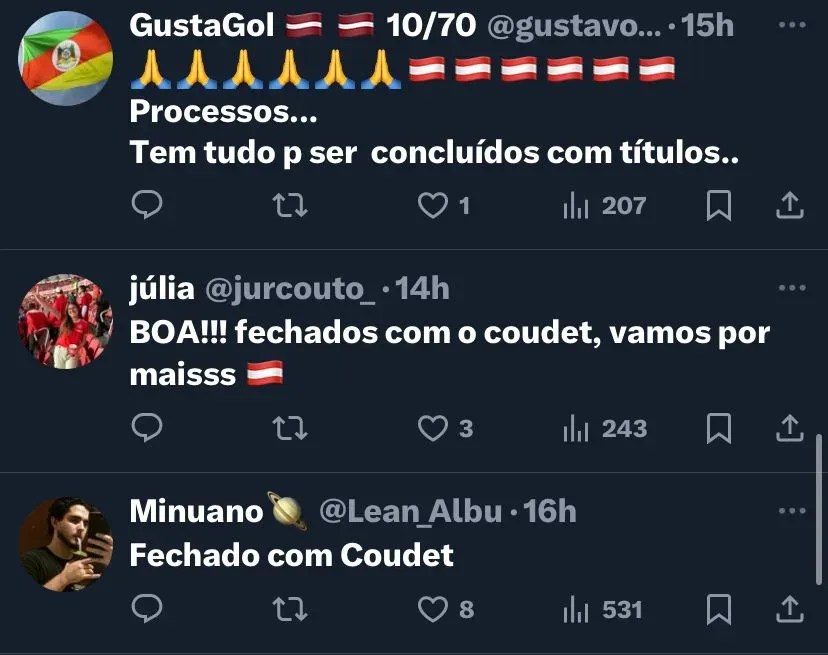Screen dimensions: 828x655
Task: Retweet júlia's coudet tweet
Action: [x=289, y=428]
